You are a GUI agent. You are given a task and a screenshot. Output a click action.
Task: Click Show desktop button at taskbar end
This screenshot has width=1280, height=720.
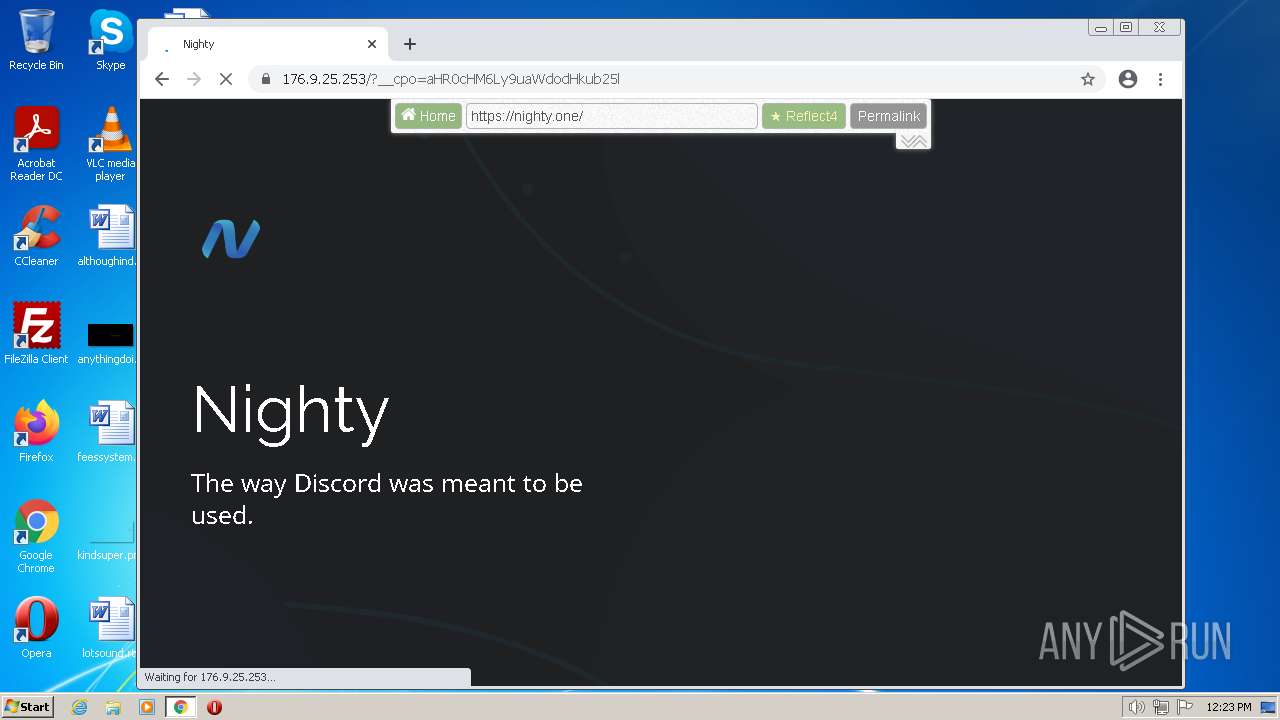click(1269, 707)
